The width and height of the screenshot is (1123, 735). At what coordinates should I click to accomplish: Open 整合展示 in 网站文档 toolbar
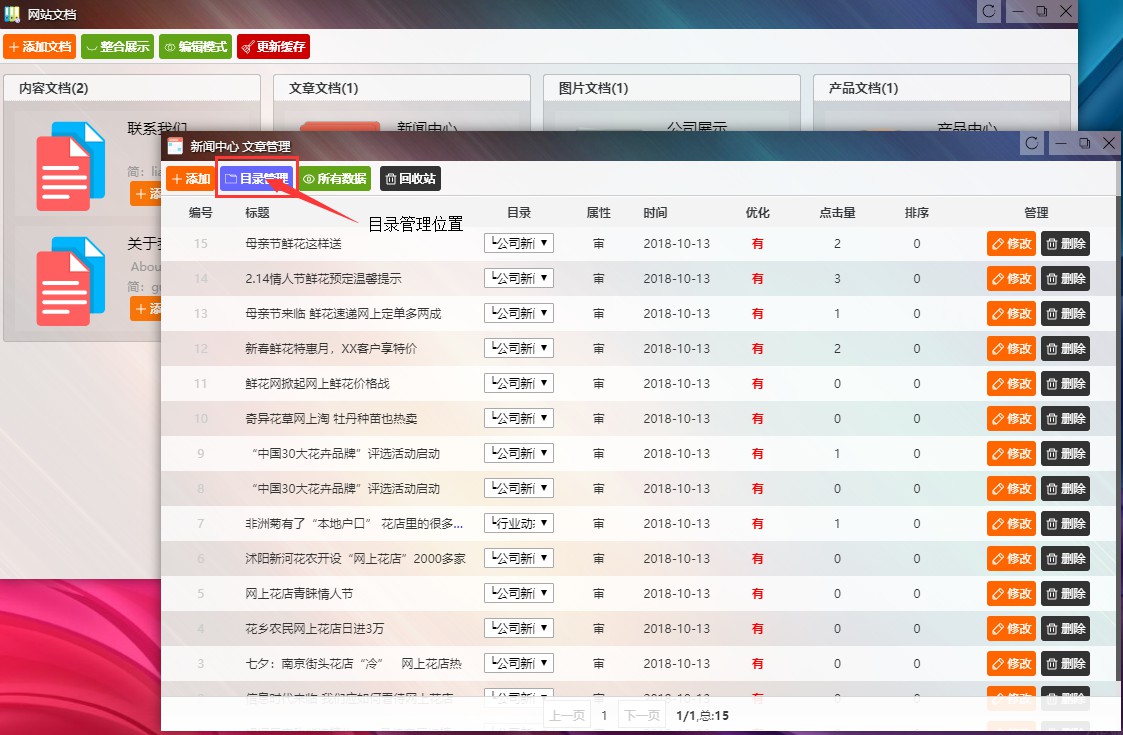tap(117, 47)
